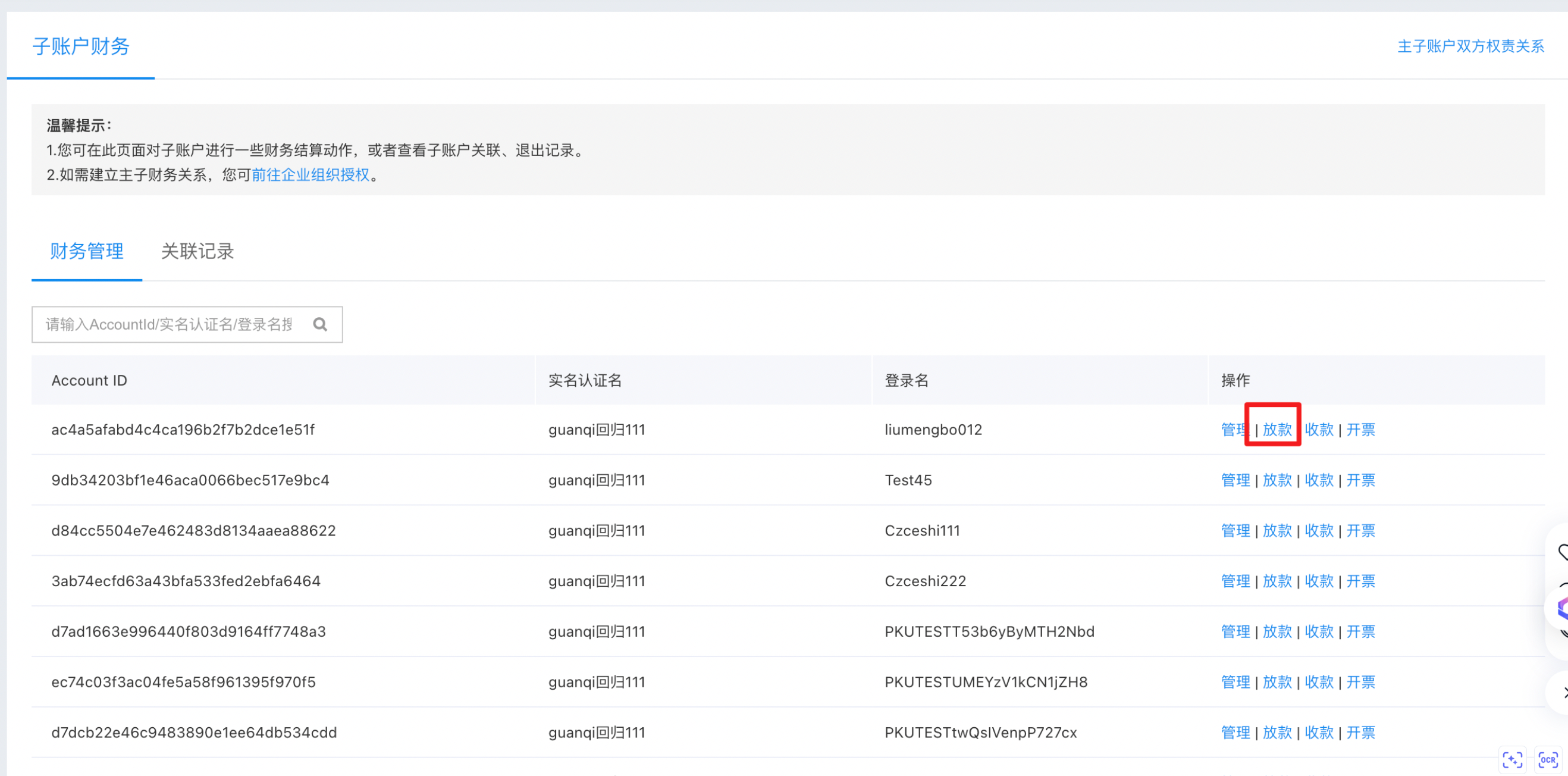1568x776 pixels.
Task: Open the 子账户财务 page tab
Action: pyautogui.click(x=80, y=46)
